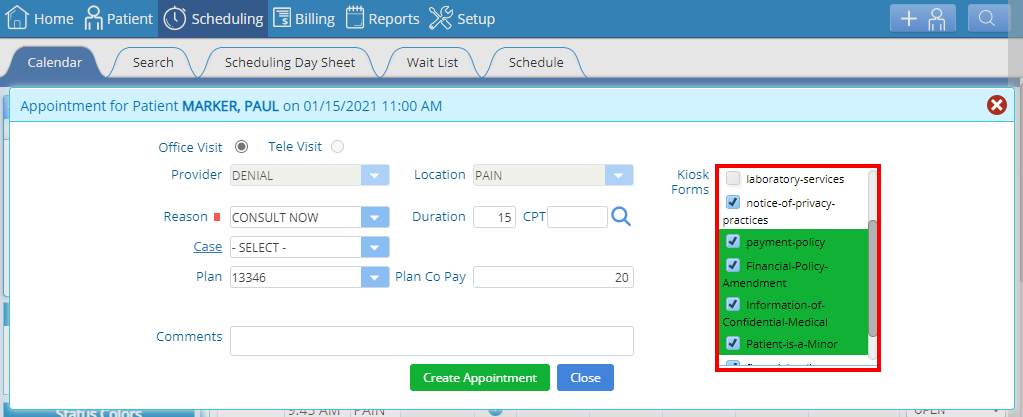This screenshot has height=417, width=1023.
Task: Expand the Plan 13346 dropdown
Action: point(374,277)
